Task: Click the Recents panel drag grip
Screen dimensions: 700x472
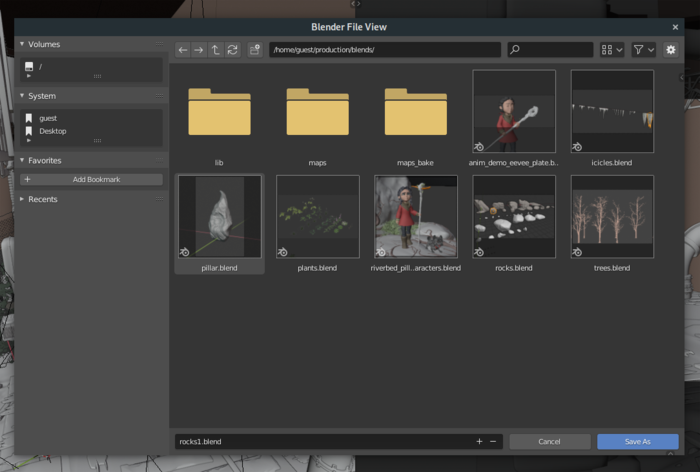Action: coord(159,199)
